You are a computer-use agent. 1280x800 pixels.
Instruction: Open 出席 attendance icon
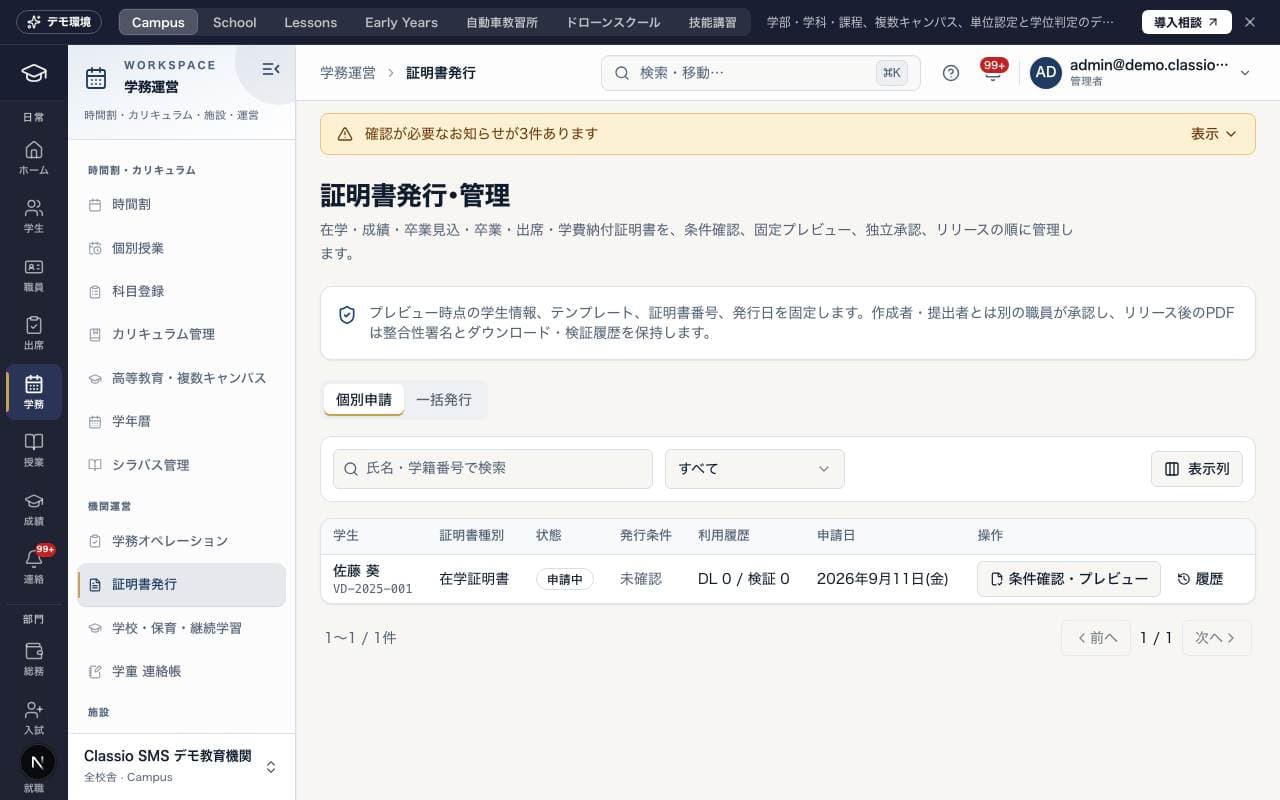coord(34,333)
